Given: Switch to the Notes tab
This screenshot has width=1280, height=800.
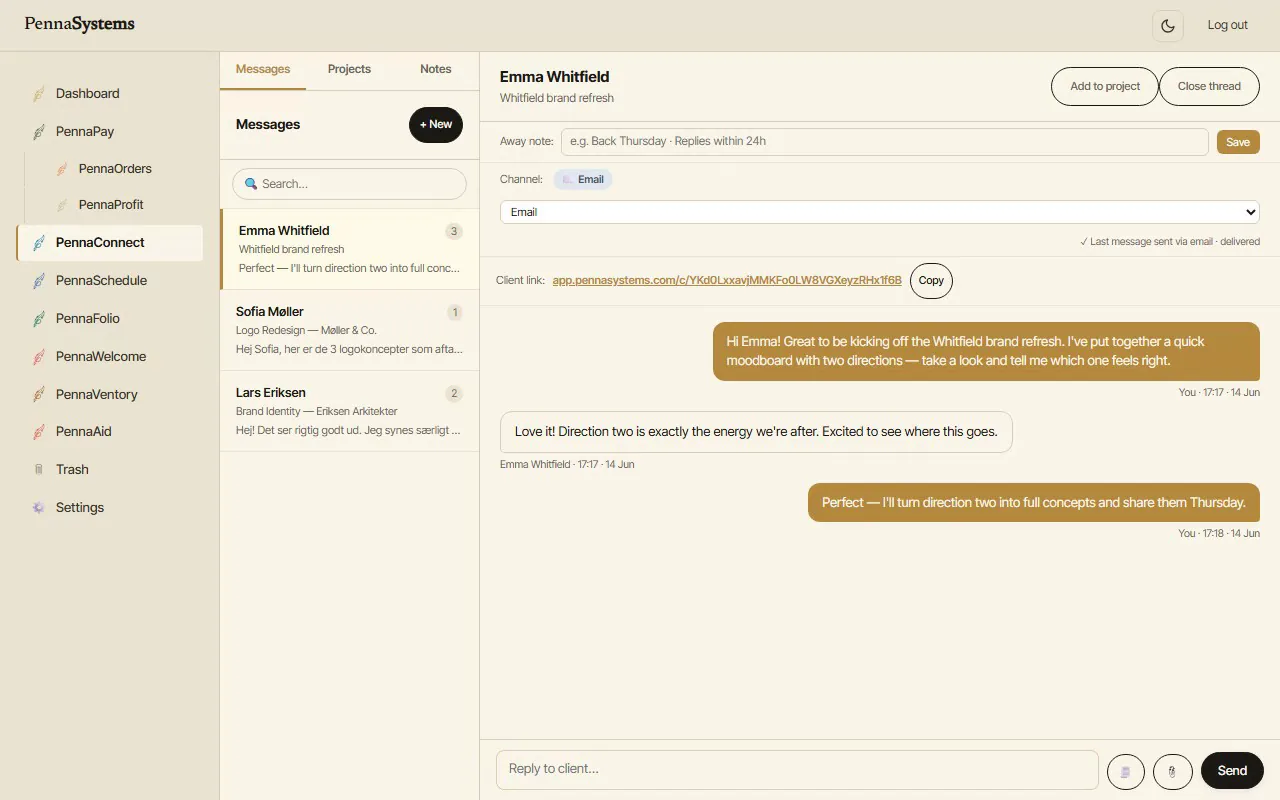Looking at the screenshot, I should 436,70.
